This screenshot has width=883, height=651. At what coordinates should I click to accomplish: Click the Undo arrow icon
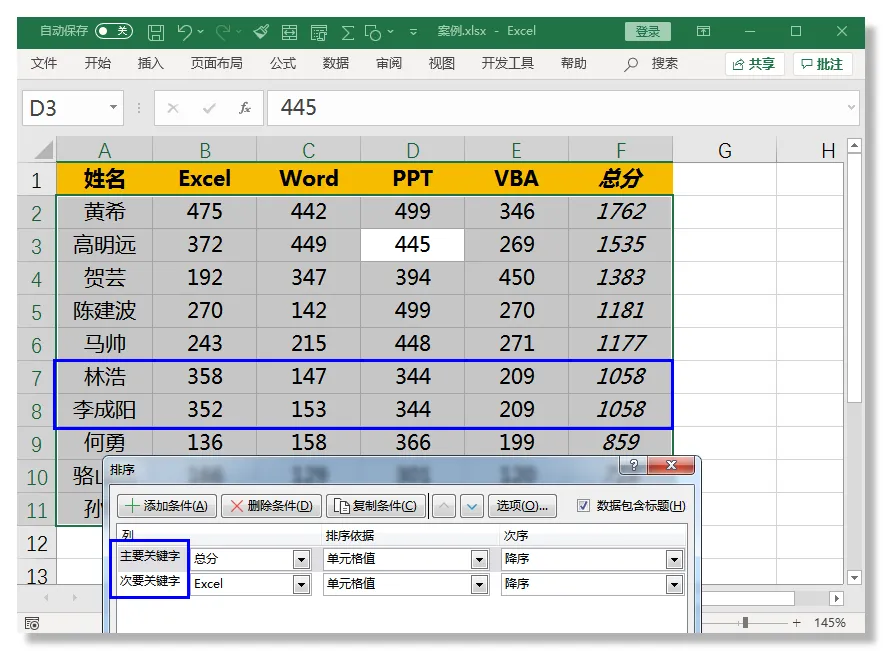(x=184, y=32)
